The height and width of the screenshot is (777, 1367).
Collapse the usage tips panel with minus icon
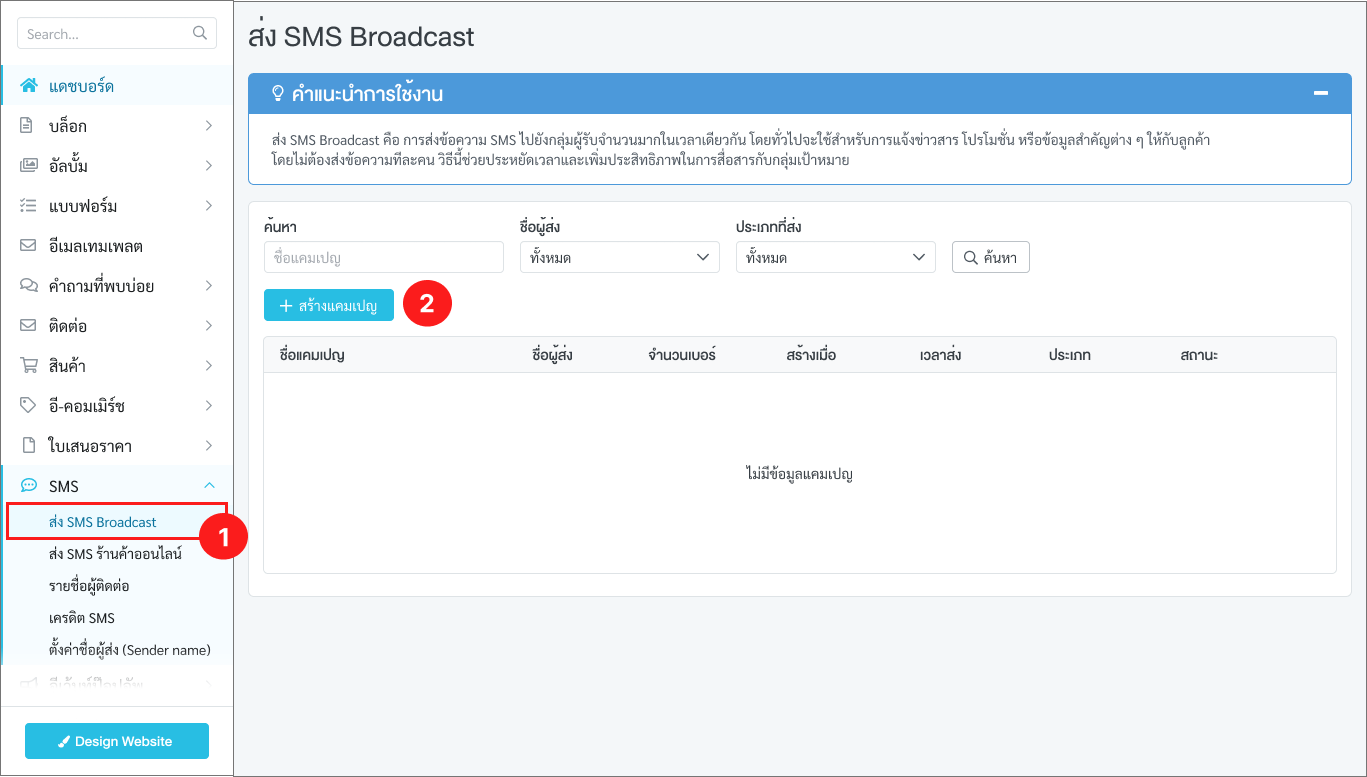(x=1321, y=94)
